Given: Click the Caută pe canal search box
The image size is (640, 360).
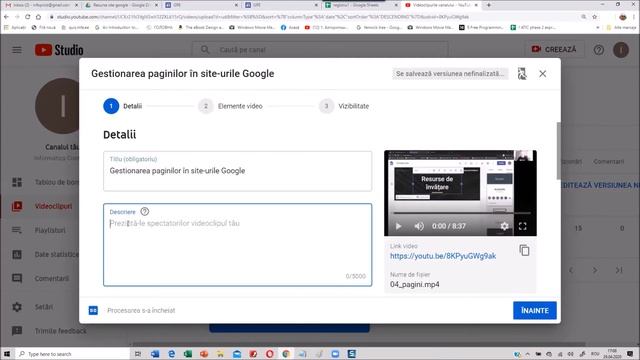Looking at the screenshot, I should pos(320,50).
